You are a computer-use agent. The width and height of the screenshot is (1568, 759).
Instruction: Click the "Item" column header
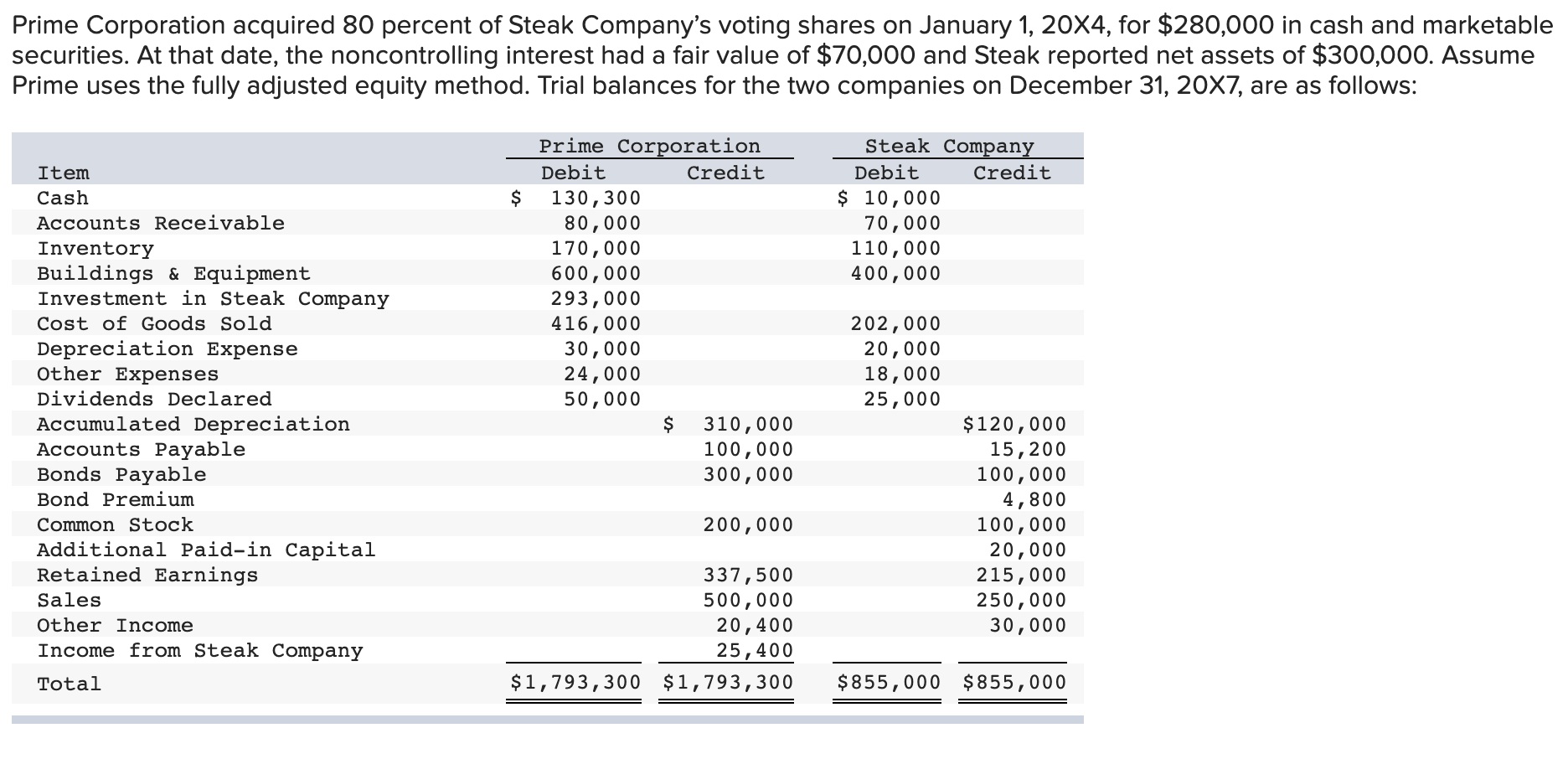tap(63, 173)
